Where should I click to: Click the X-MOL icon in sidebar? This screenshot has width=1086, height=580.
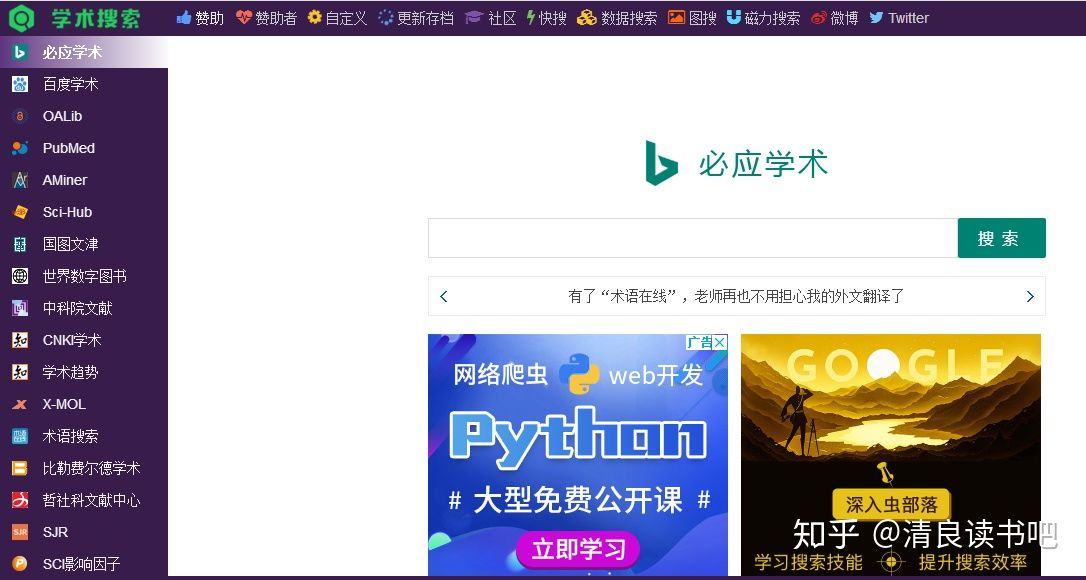(x=20, y=404)
